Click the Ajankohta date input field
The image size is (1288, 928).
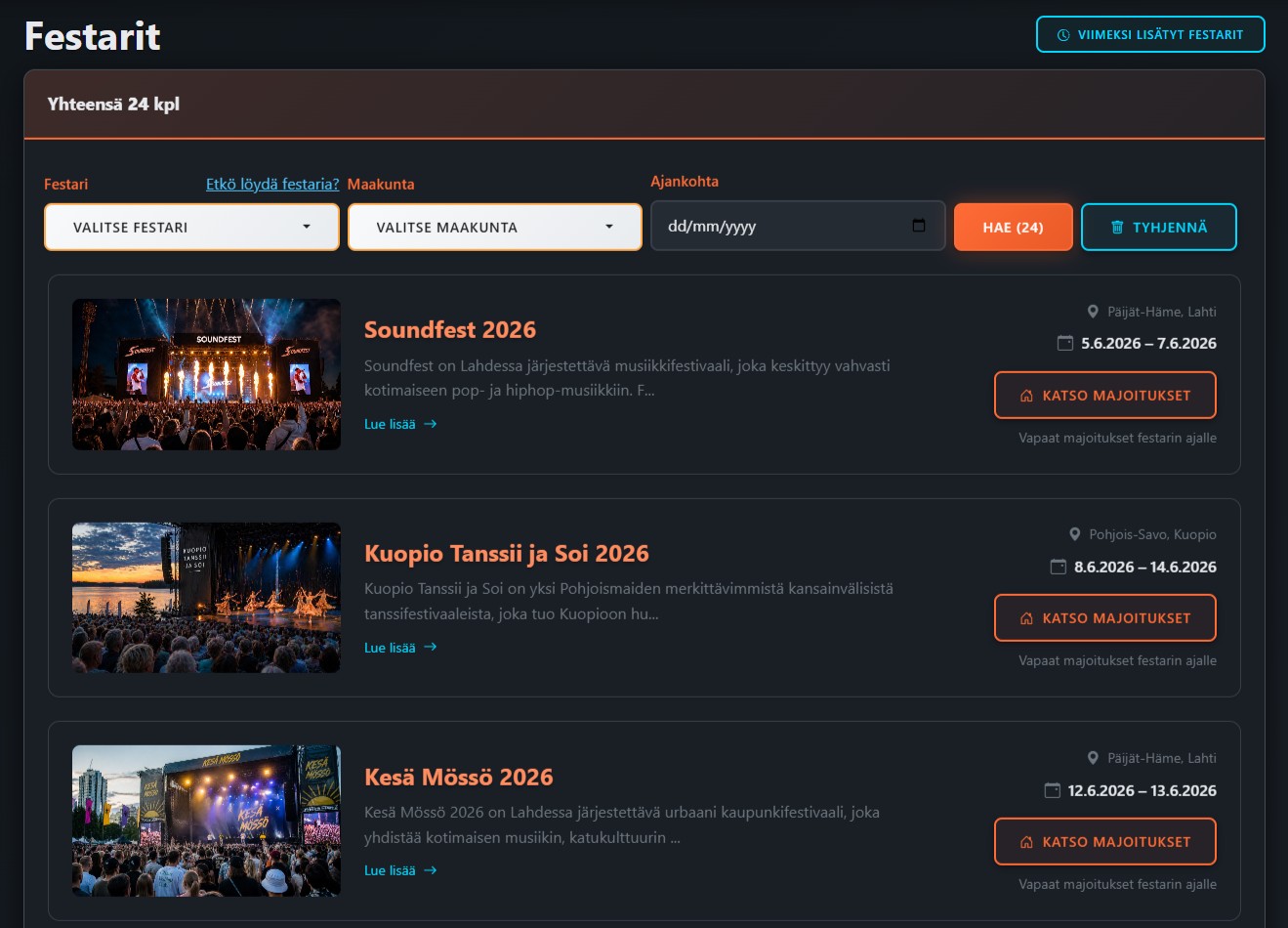click(x=798, y=226)
